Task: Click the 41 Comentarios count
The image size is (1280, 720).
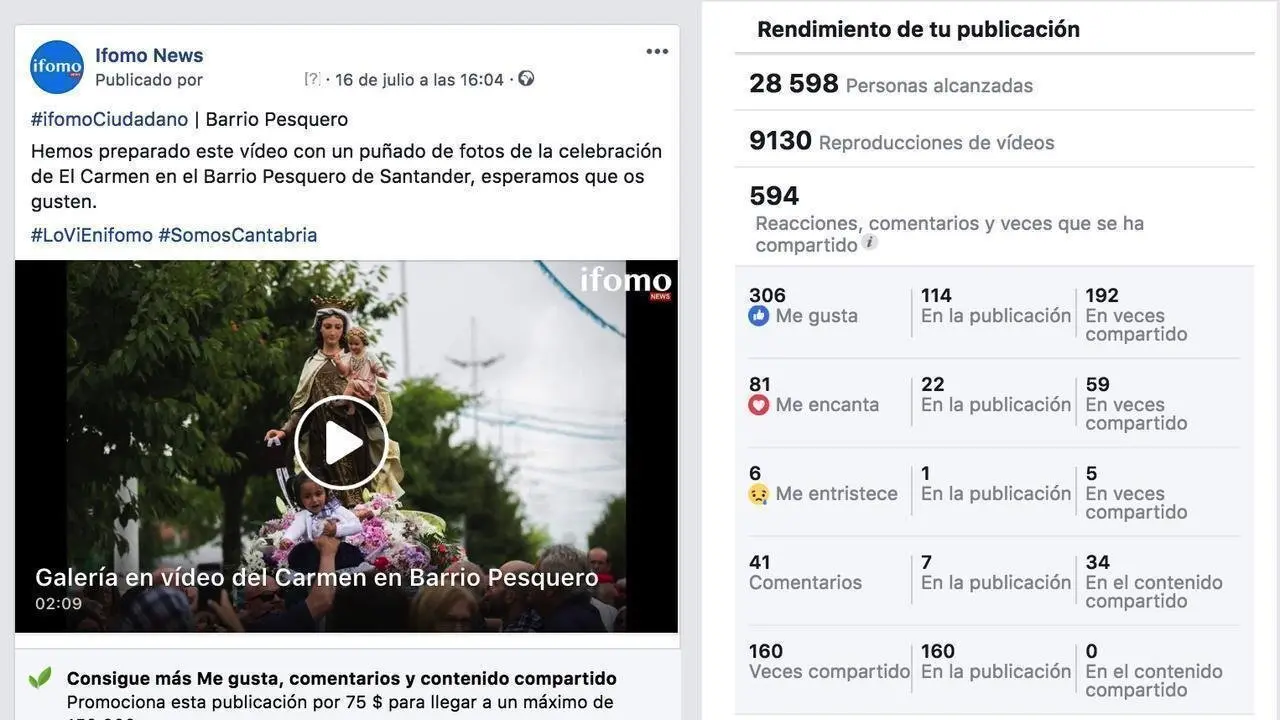Action: tap(805, 573)
